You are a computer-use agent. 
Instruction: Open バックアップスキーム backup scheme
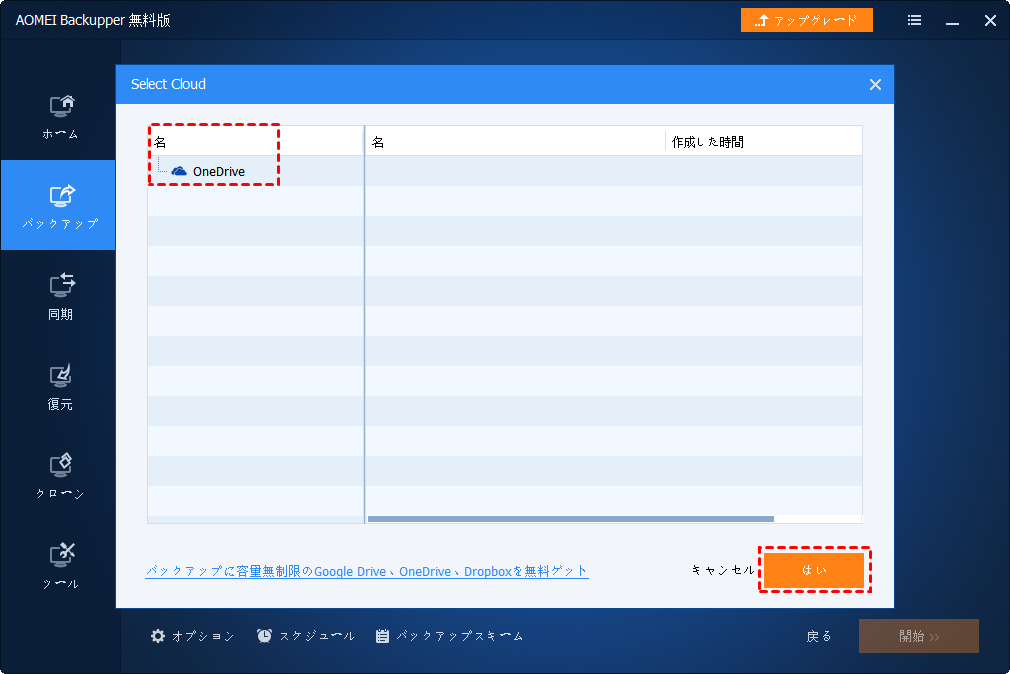[449, 636]
